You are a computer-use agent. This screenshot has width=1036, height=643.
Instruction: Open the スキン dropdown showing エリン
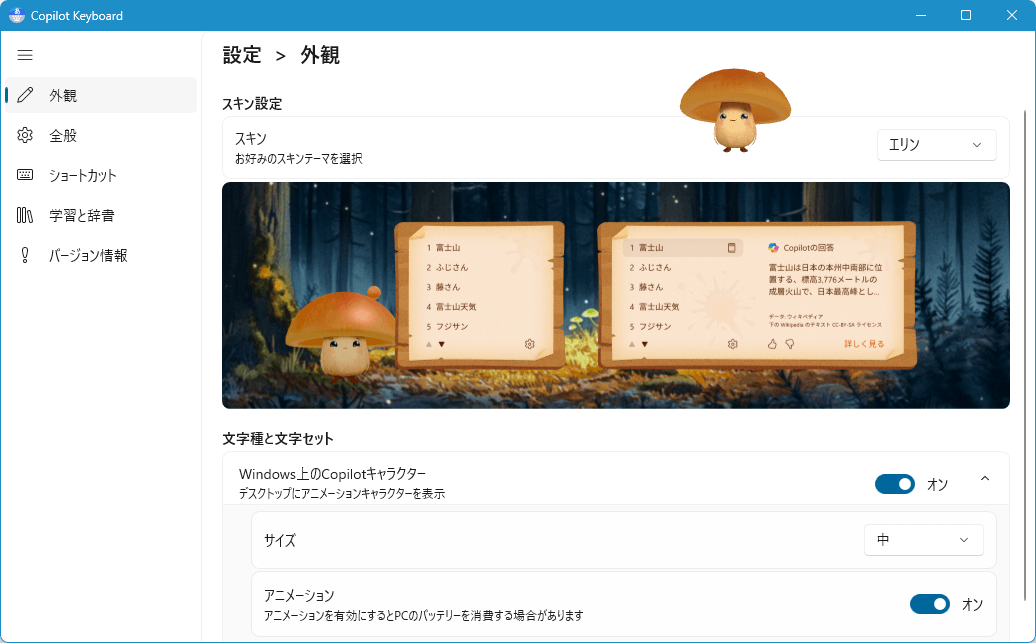tap(936, 145)
